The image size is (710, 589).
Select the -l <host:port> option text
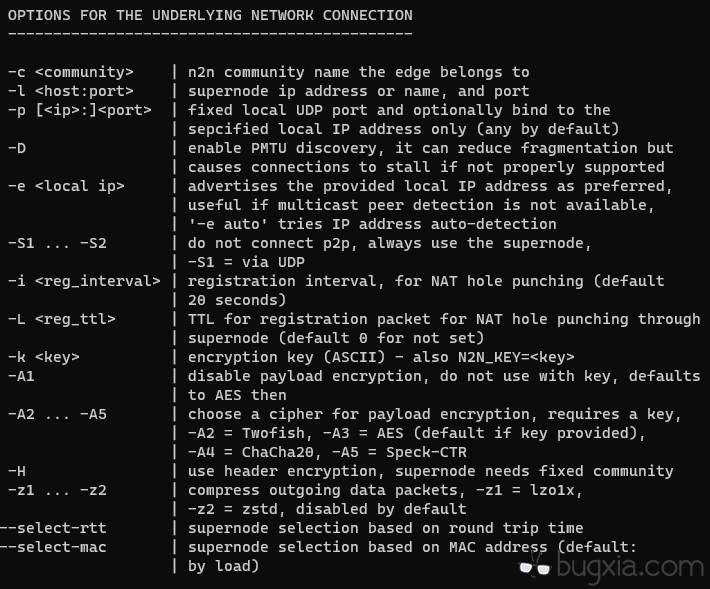point(70,91)
